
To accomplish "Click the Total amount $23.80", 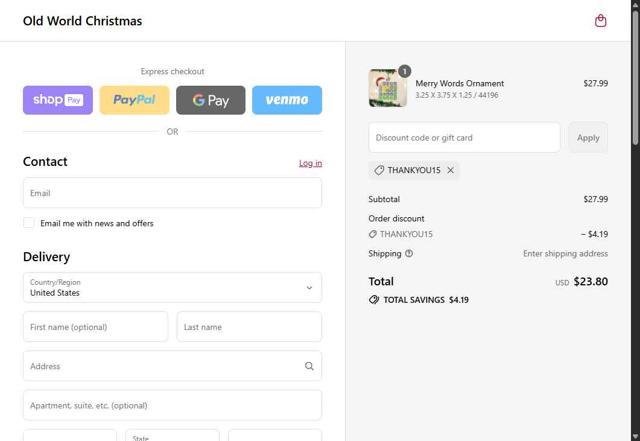I will click(591, 281).
